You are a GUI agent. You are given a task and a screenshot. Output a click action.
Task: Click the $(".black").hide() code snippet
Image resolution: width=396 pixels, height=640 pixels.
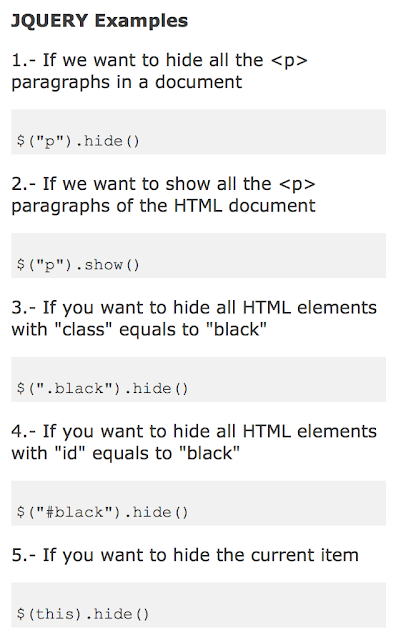(x=102, y=389)
